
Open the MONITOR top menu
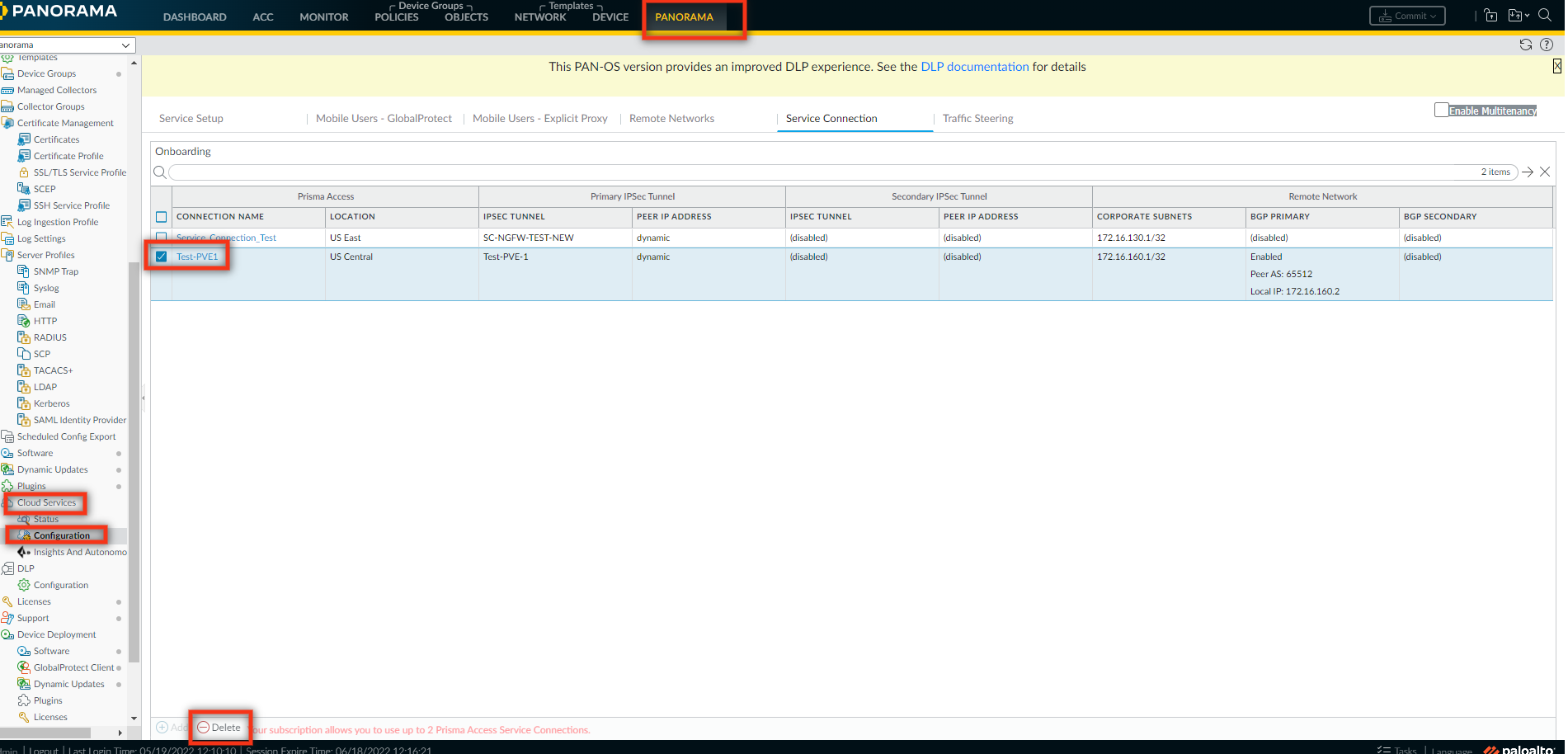coord(323,16)
